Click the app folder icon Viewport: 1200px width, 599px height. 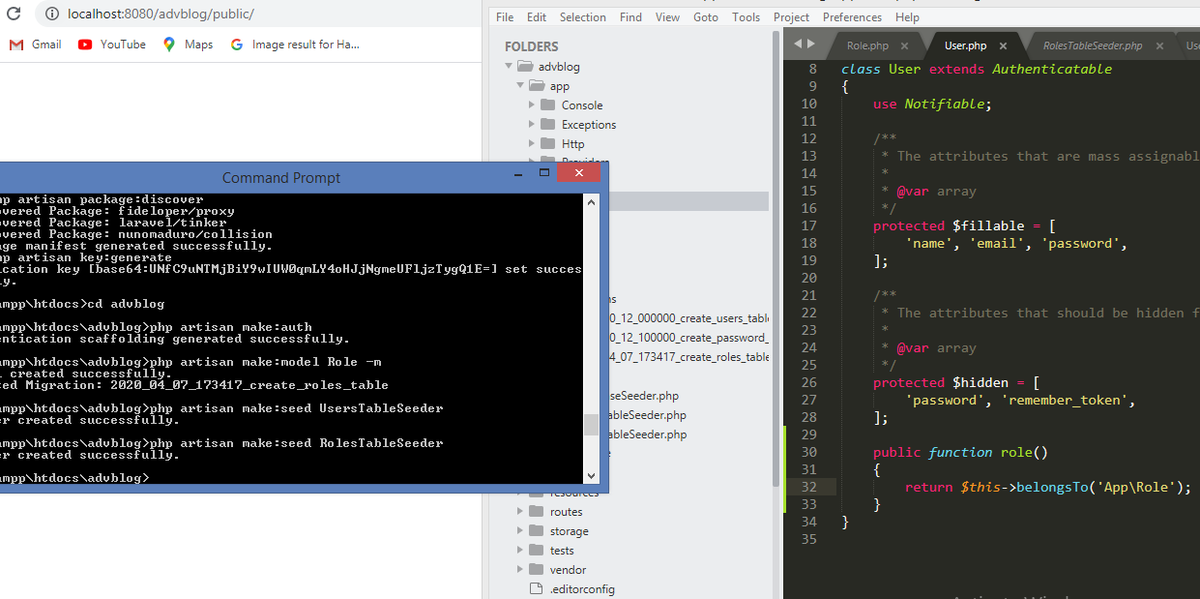[536, 86]
